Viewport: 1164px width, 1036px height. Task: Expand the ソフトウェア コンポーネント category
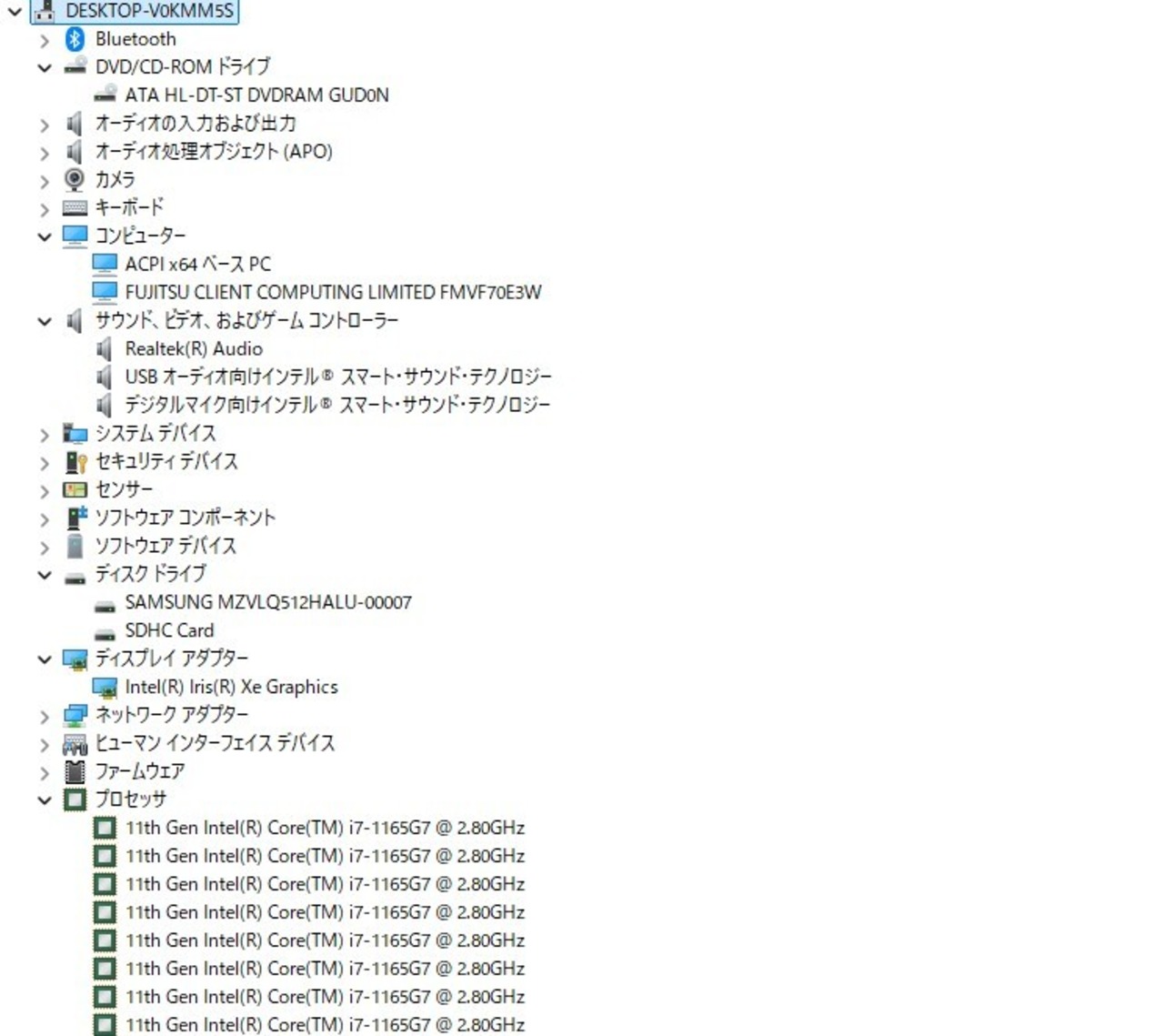(45, 519)
